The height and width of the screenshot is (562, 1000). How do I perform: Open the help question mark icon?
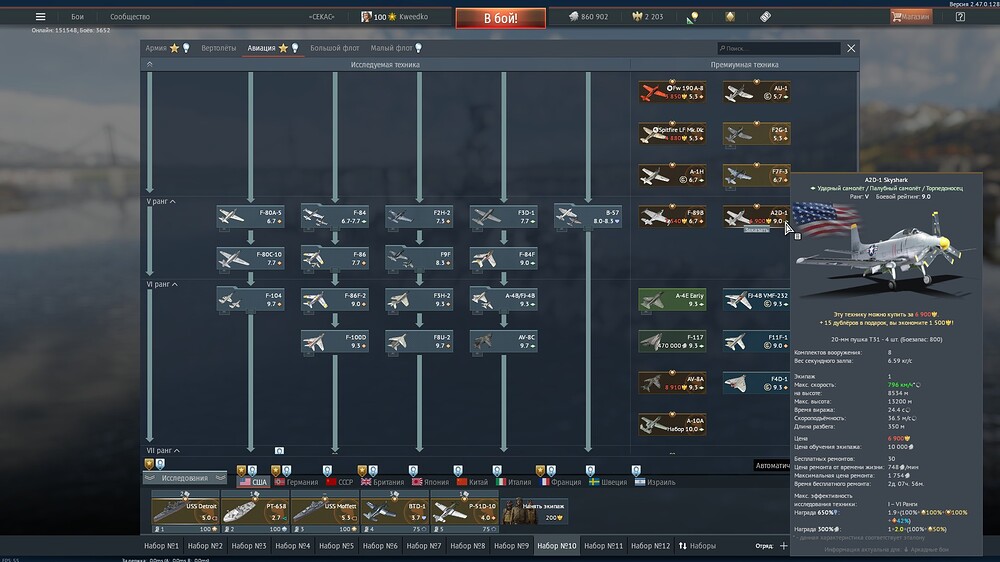(960, 17)
